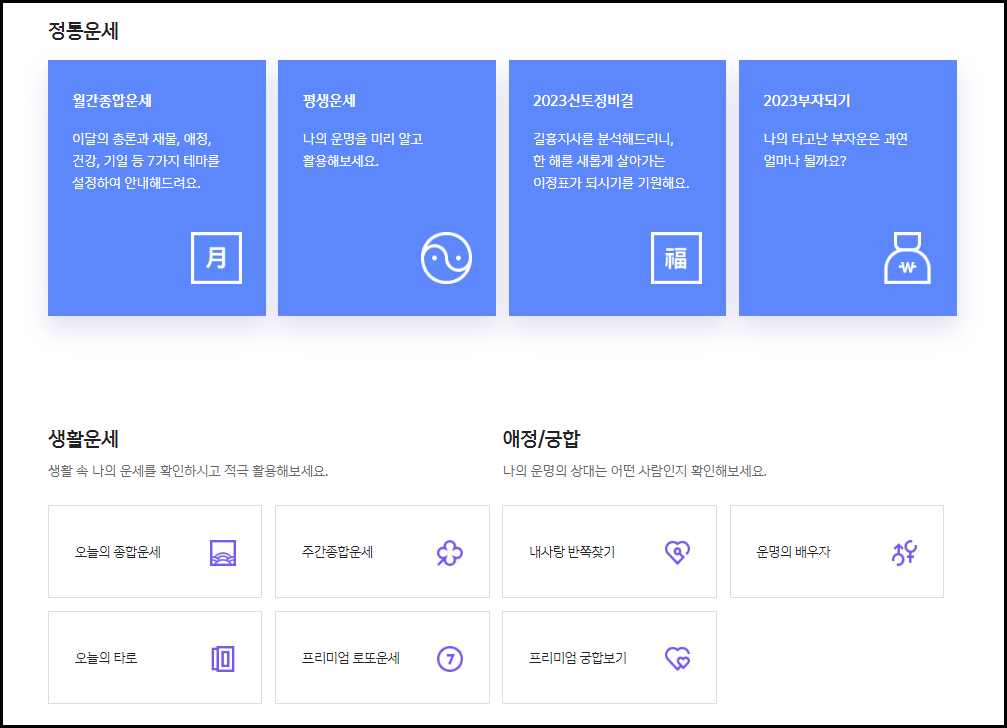Click the number 7 icon on 프리미엄 로또운세
1007x728 pixels.
450,657
